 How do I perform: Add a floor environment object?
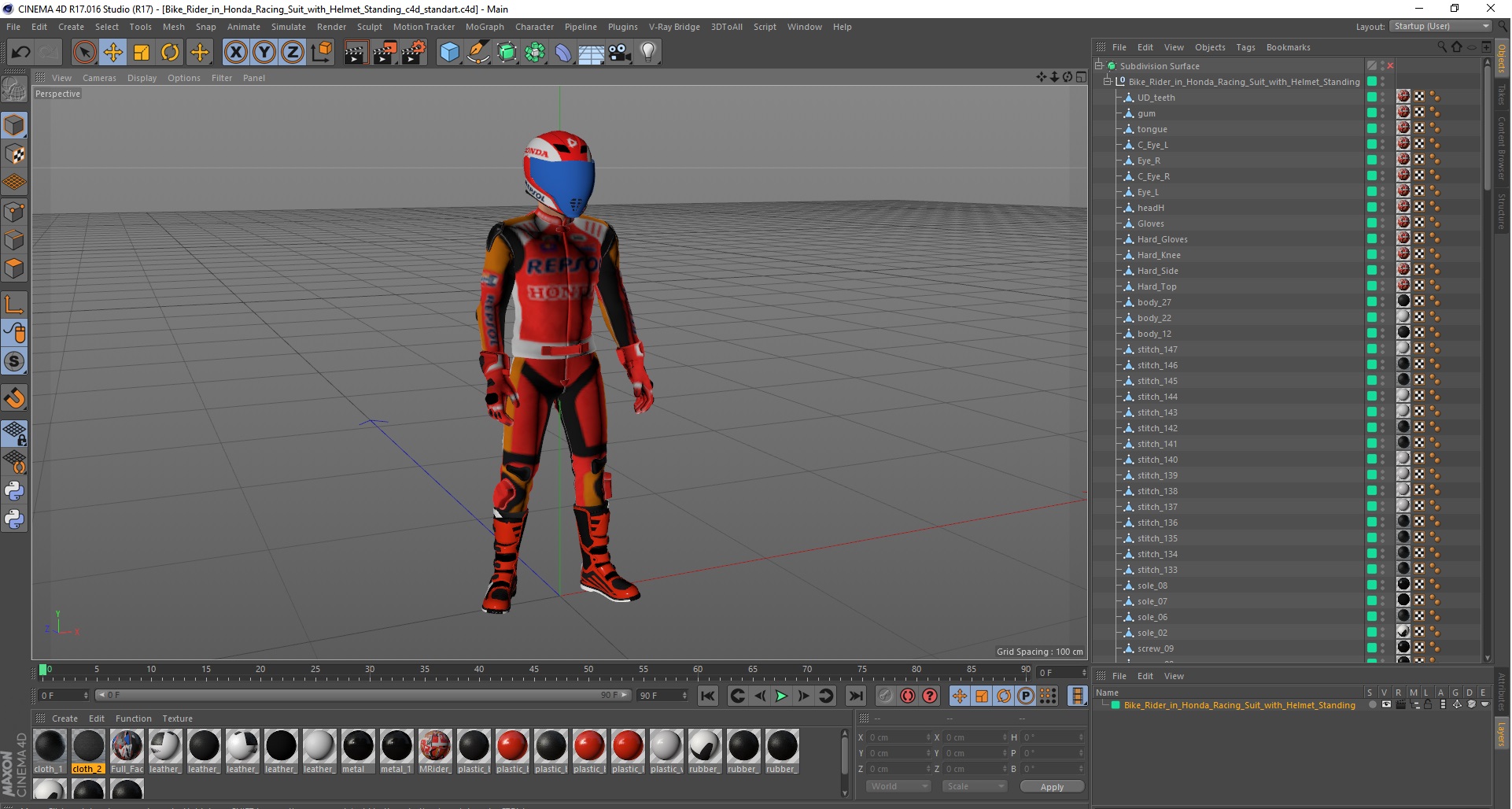pos(592,53)
